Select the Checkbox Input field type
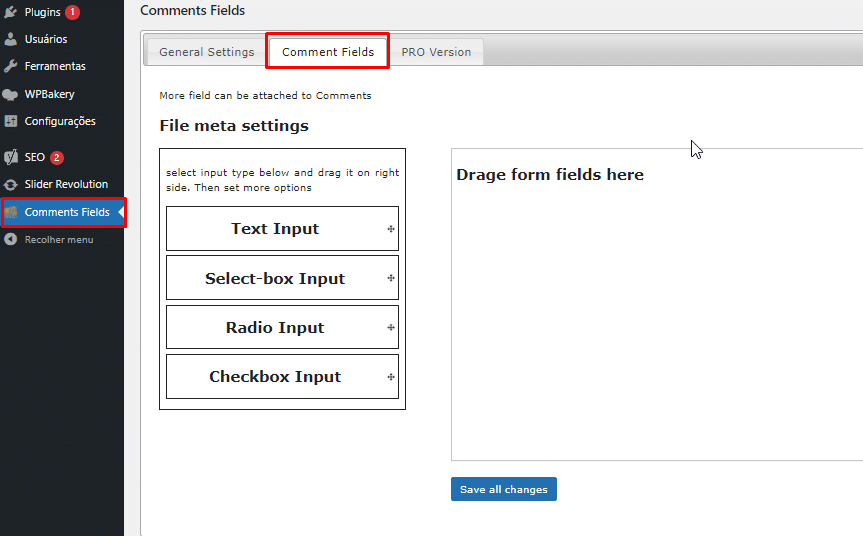 [x=282, y=376]
